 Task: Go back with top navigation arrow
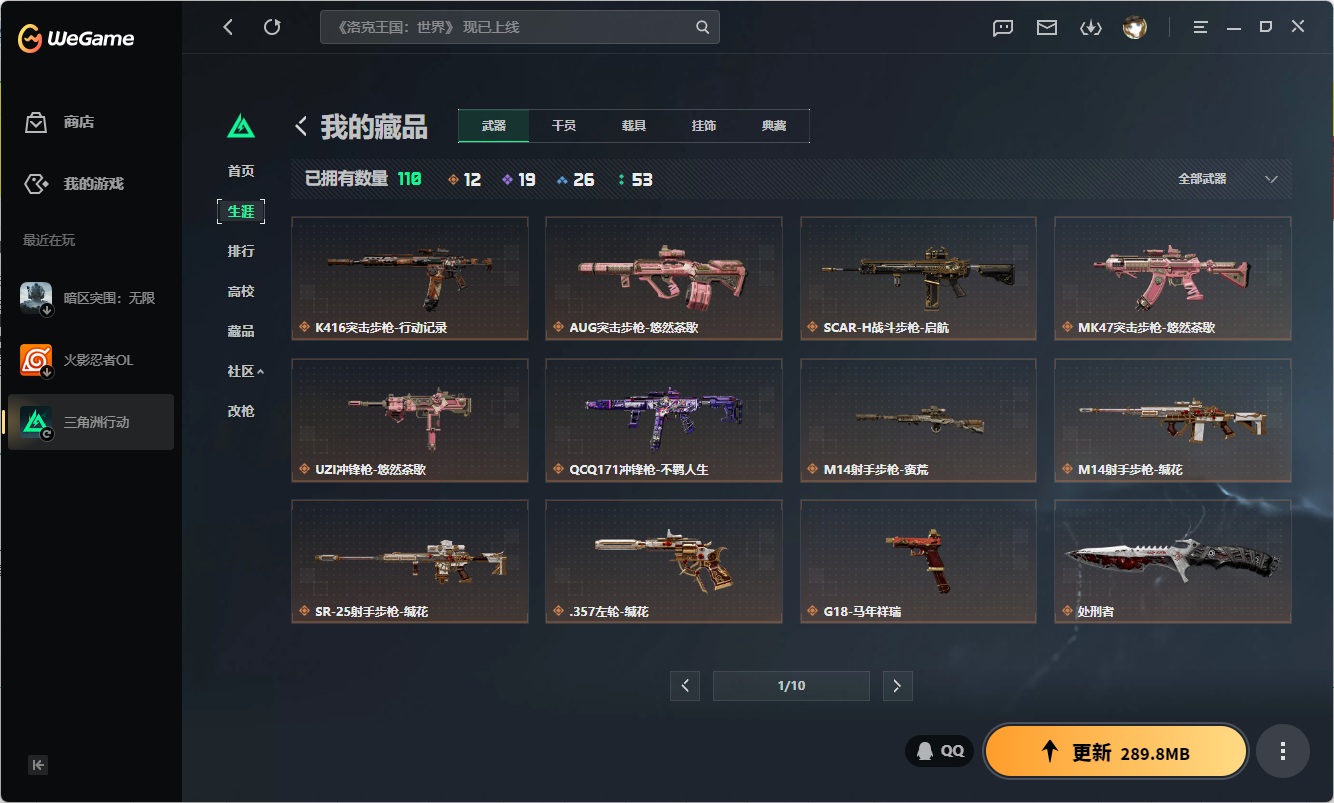click(x=228, y=27)
